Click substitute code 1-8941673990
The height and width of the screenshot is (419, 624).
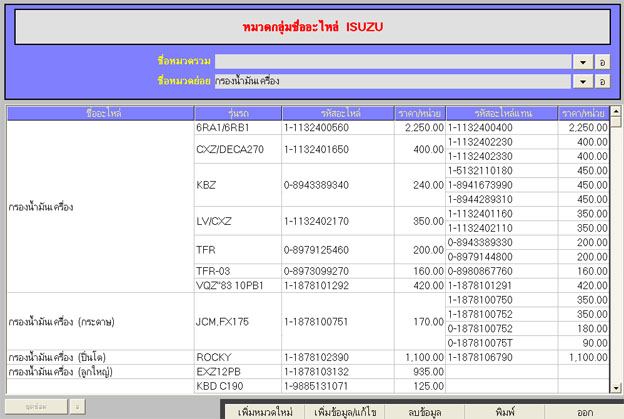pos(501,185)
